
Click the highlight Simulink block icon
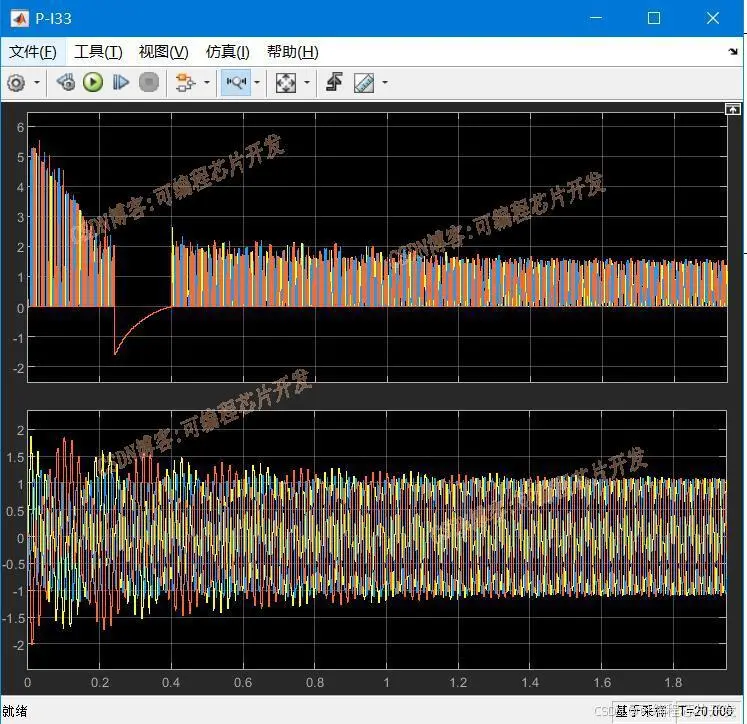click(x=183, y=83)
